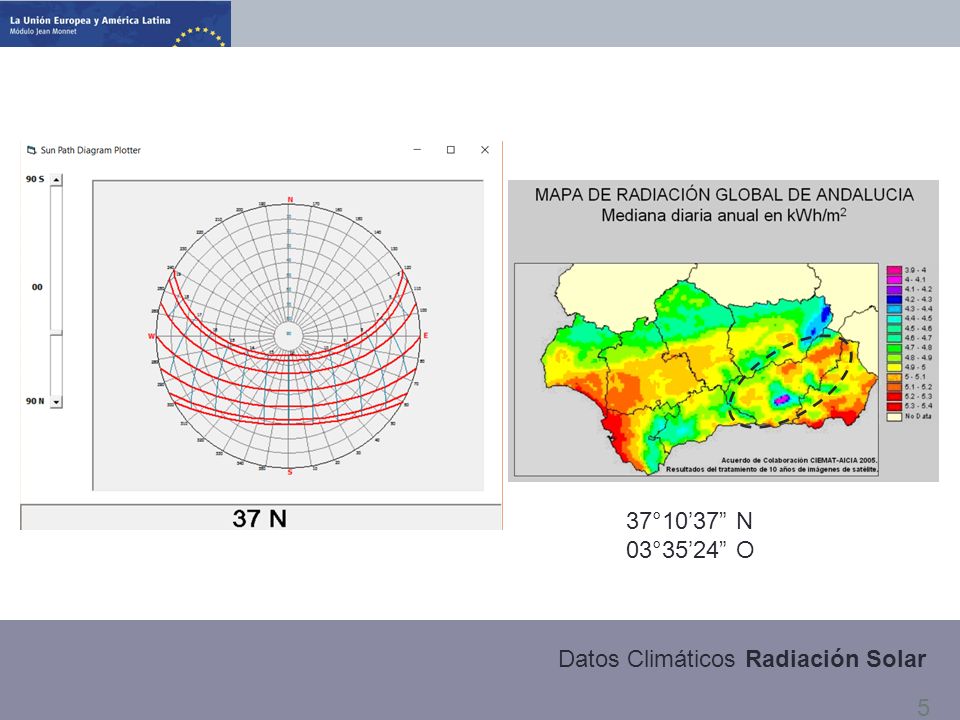This screenshot has width=960, height=720.
Task: Click the 'Radiación Solar' bold footer text
Action: 836,659
